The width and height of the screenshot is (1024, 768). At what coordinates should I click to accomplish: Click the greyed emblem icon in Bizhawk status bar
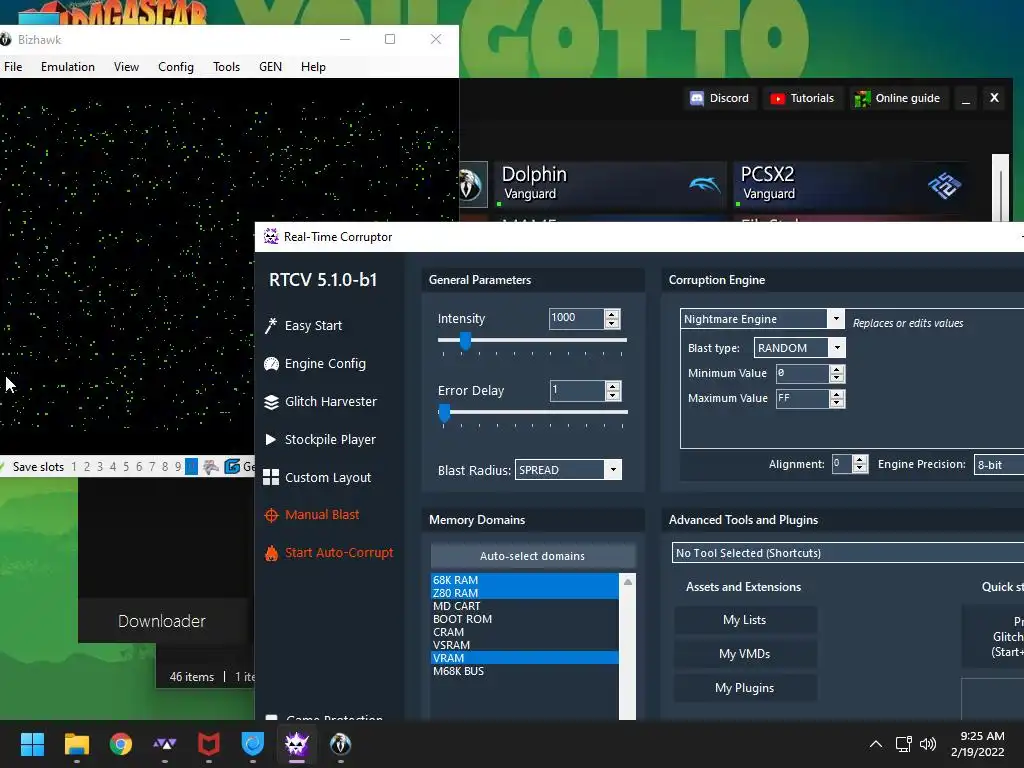(210, 466)
